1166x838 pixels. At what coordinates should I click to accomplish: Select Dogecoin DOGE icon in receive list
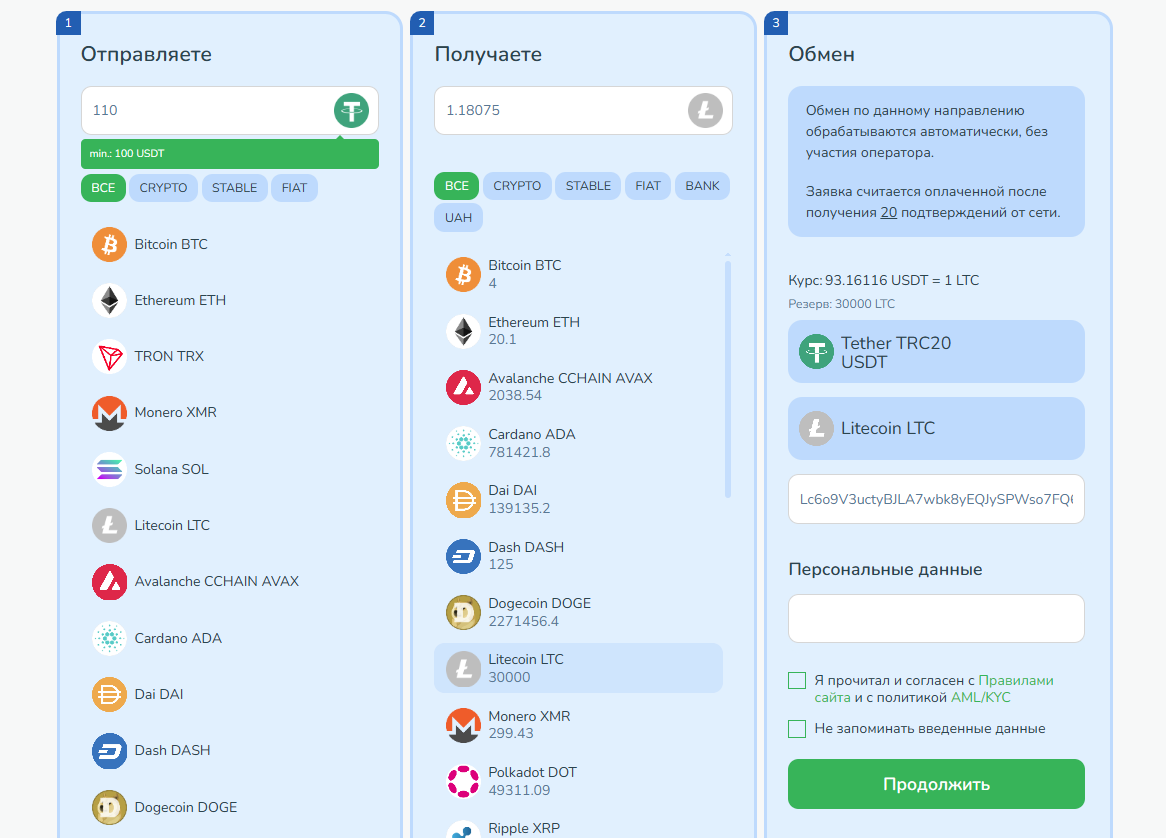pyautogui.click(x=463, y=613)
